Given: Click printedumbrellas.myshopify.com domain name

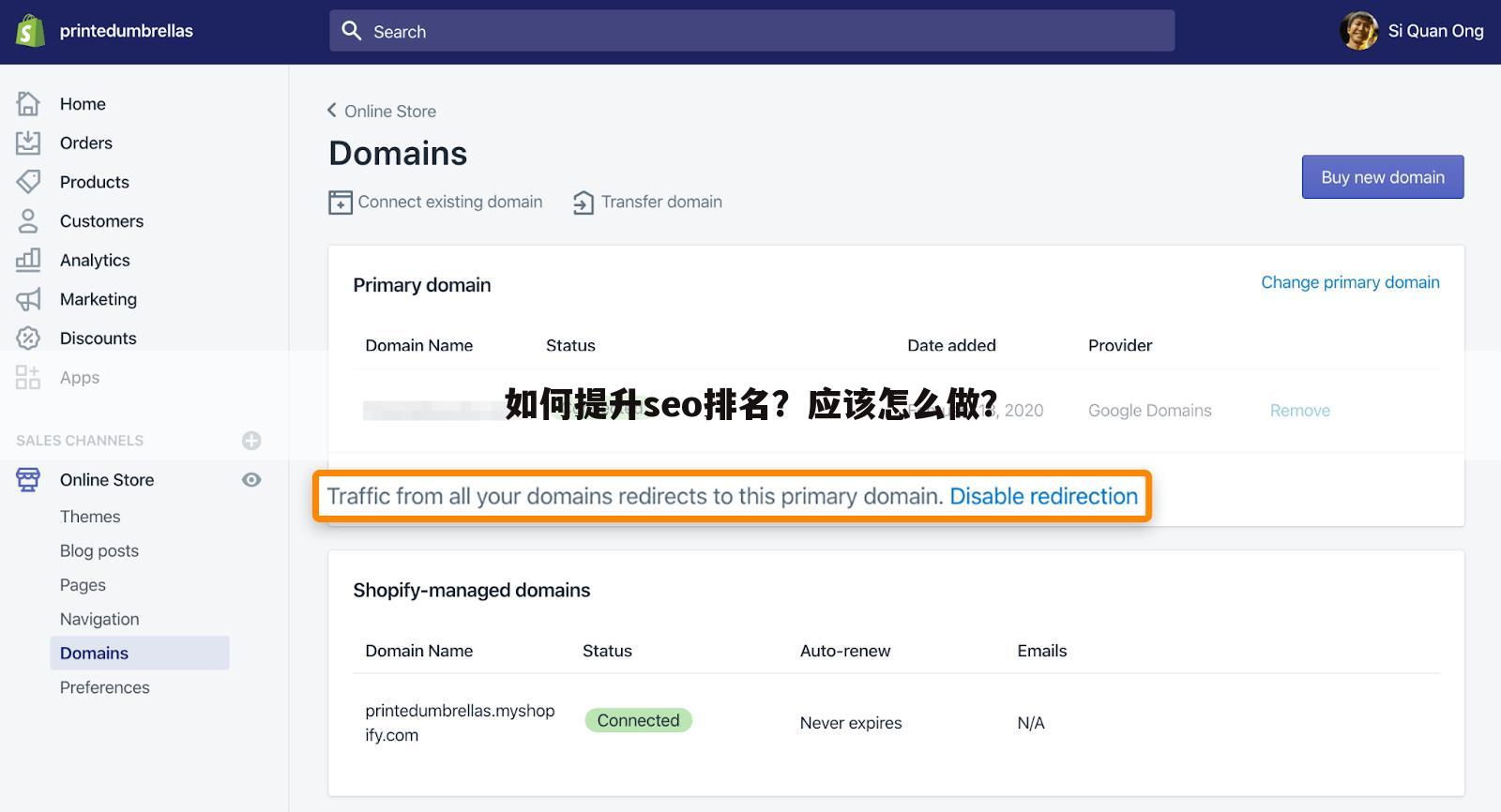Looking at the screenshot, I should click(460, 723).
